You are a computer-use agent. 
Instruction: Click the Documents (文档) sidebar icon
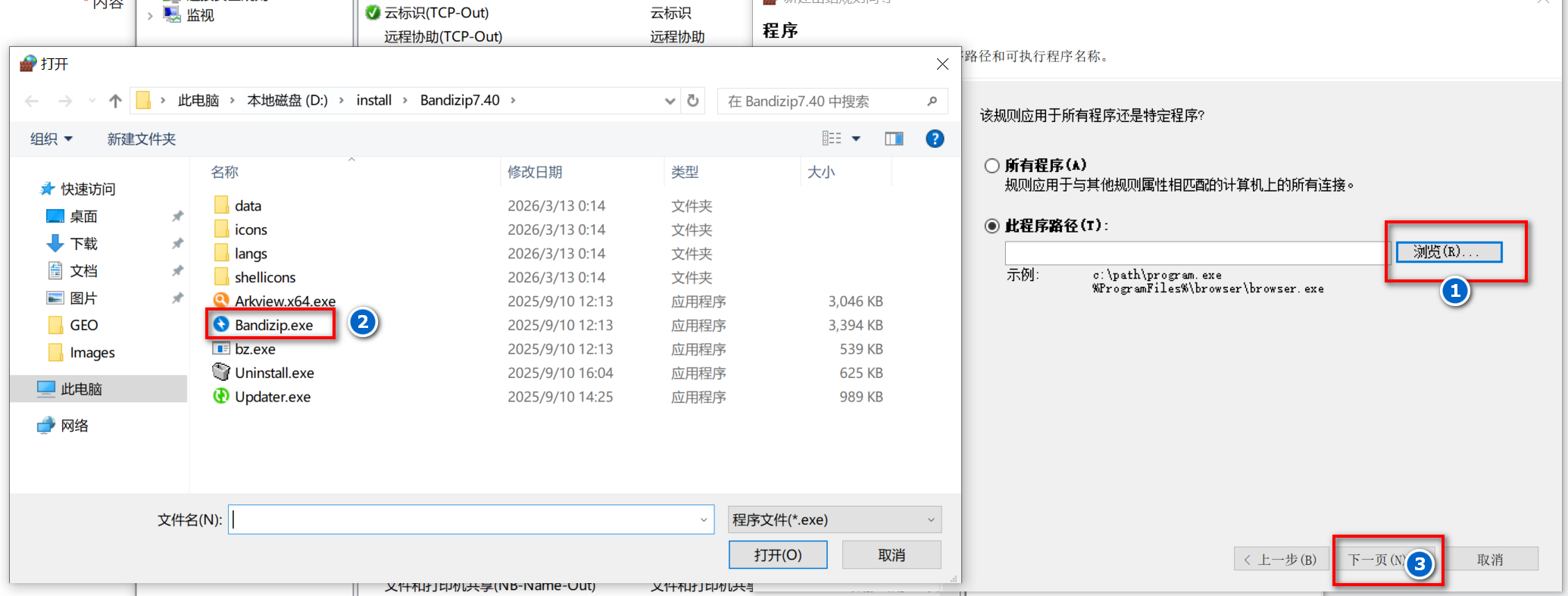coord(55,270)
